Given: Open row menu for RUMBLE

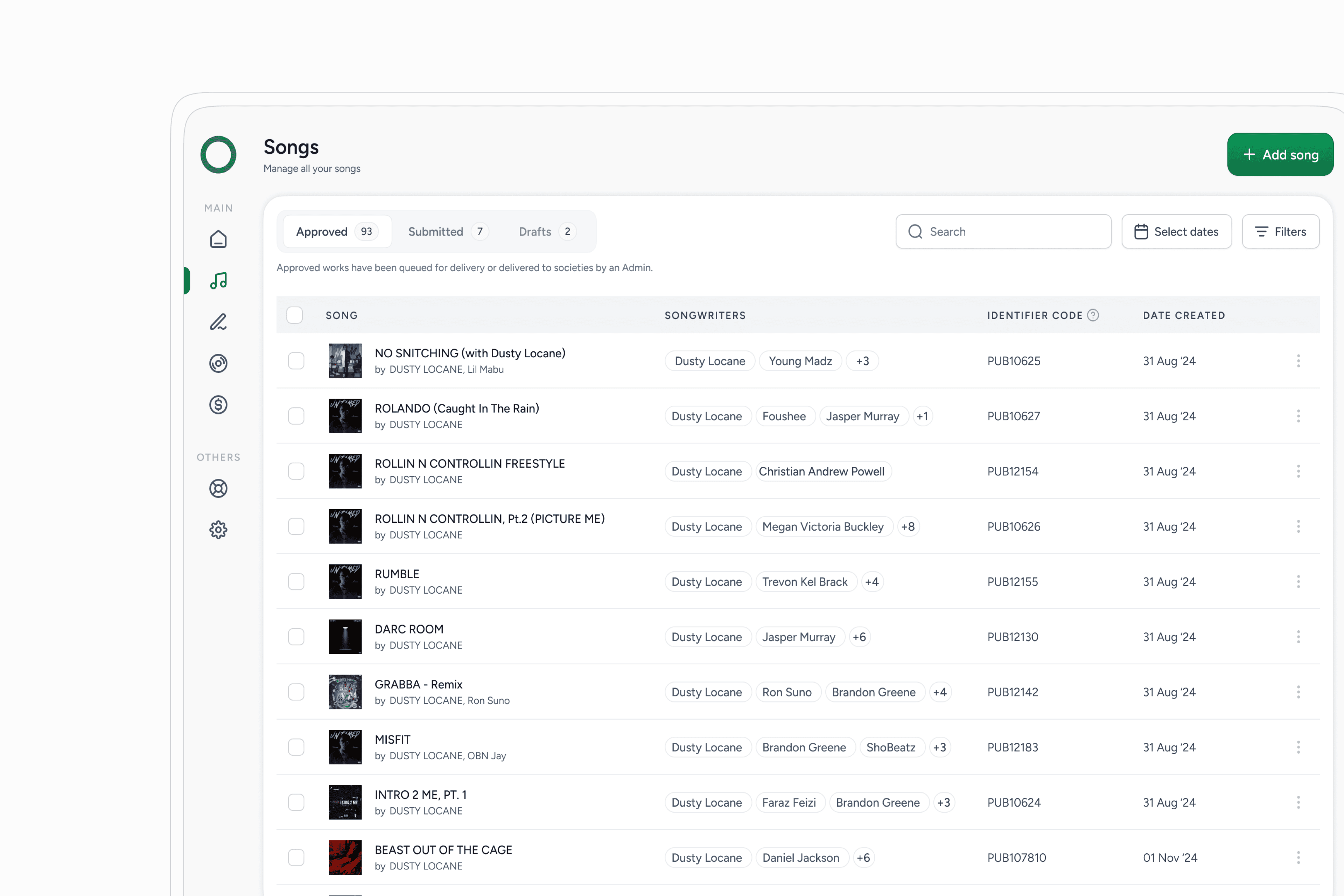Looking at the screenshot, I should pyautogui.click(x=1298, y=582).
